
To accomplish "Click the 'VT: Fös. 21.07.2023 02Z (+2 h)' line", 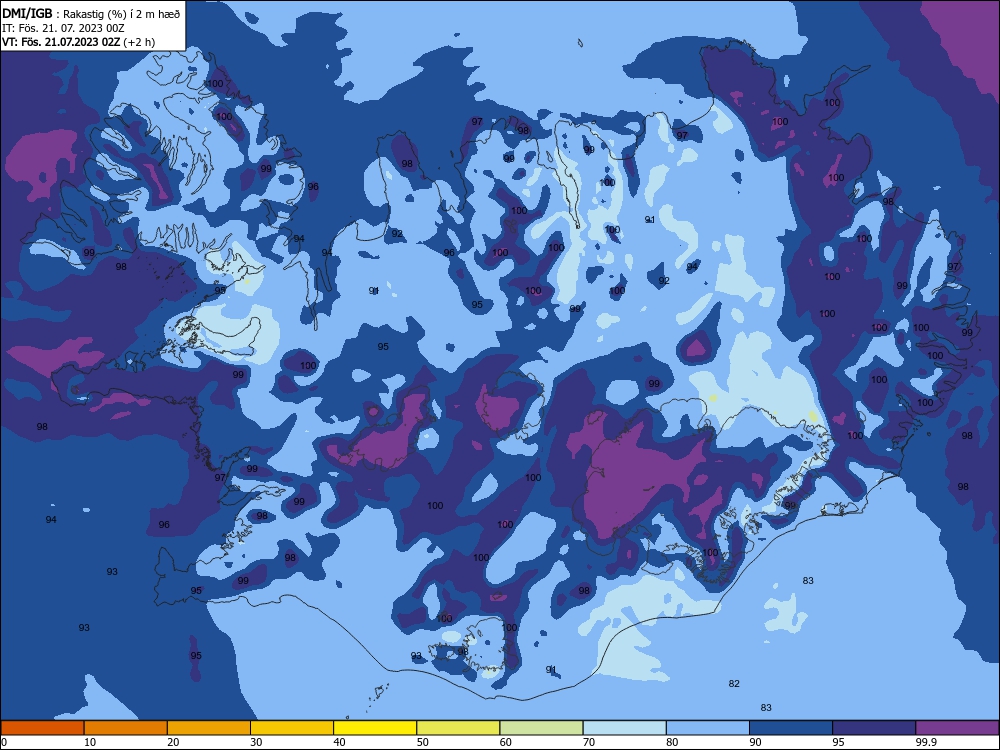I will [x=78, y=42].
